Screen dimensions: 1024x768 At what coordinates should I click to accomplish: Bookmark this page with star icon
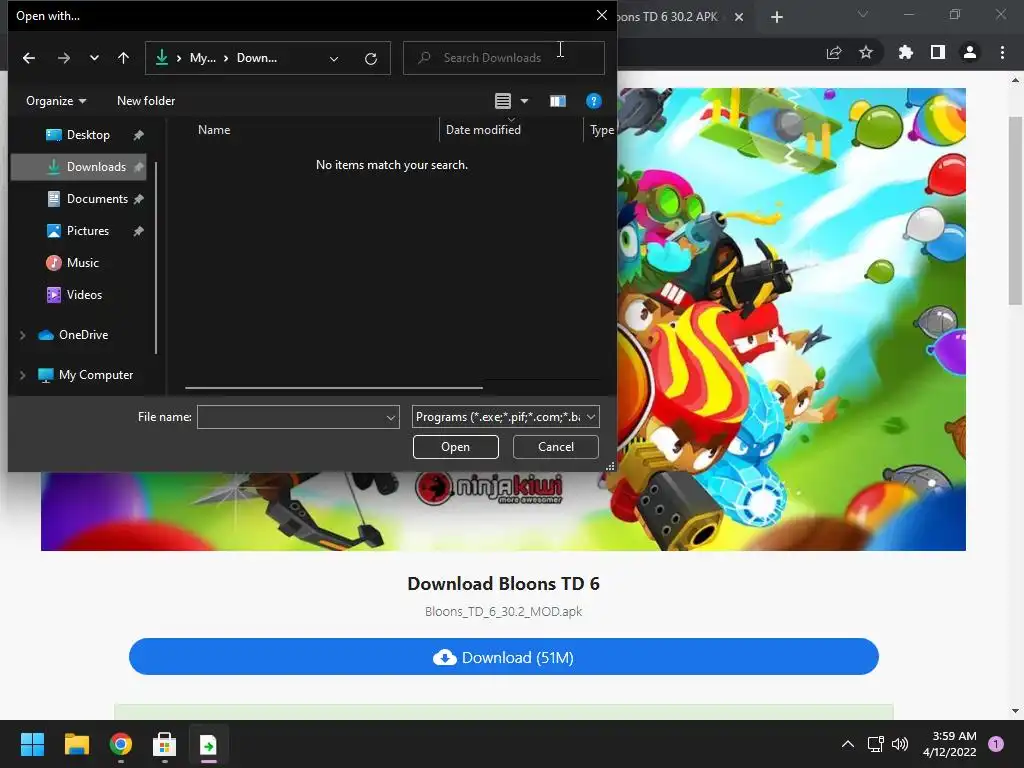pos(866,52)
